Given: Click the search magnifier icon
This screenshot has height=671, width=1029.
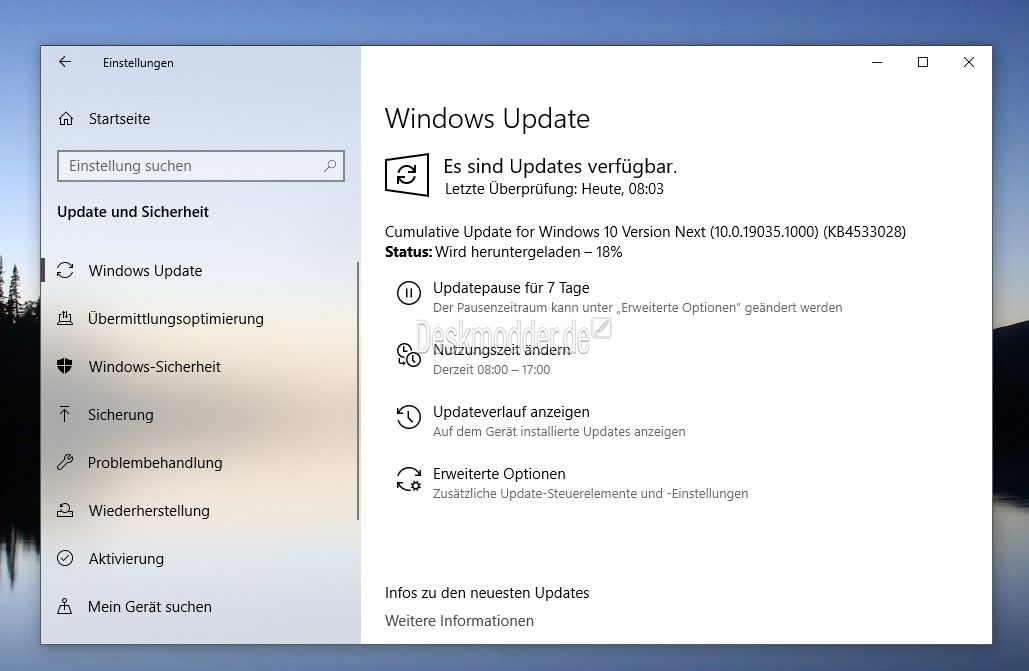Looking at the screenshot, I should coord(330,166).
